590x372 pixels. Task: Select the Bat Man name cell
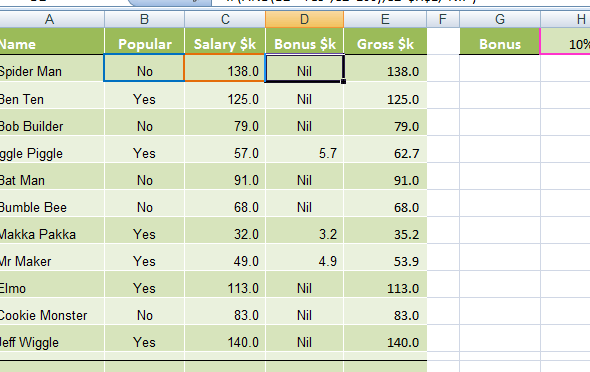pos(52,177)
